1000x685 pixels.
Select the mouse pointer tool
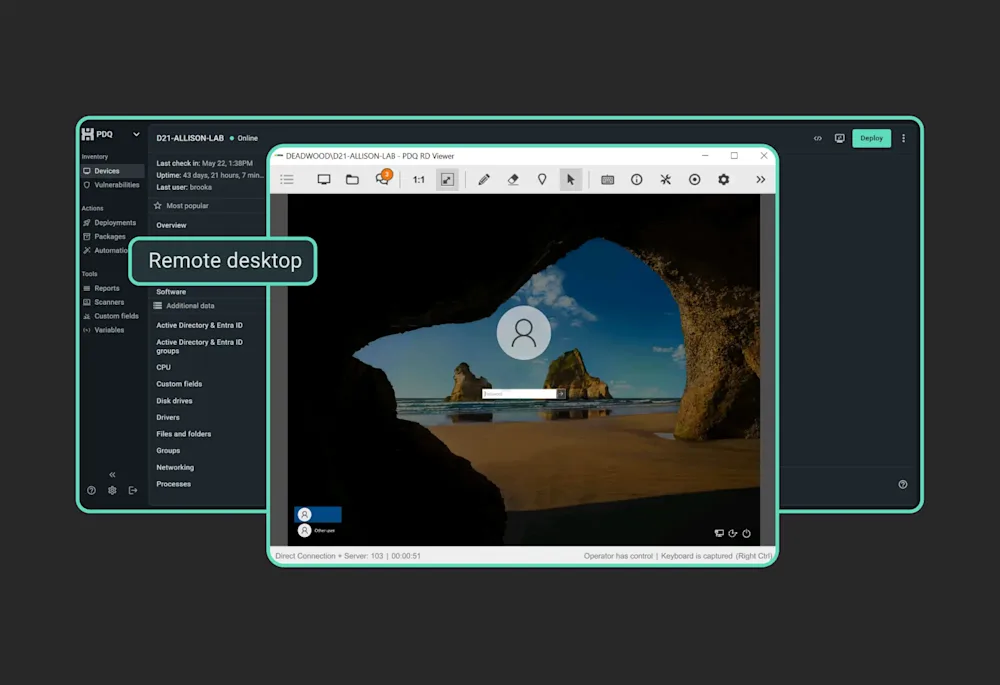571,180
